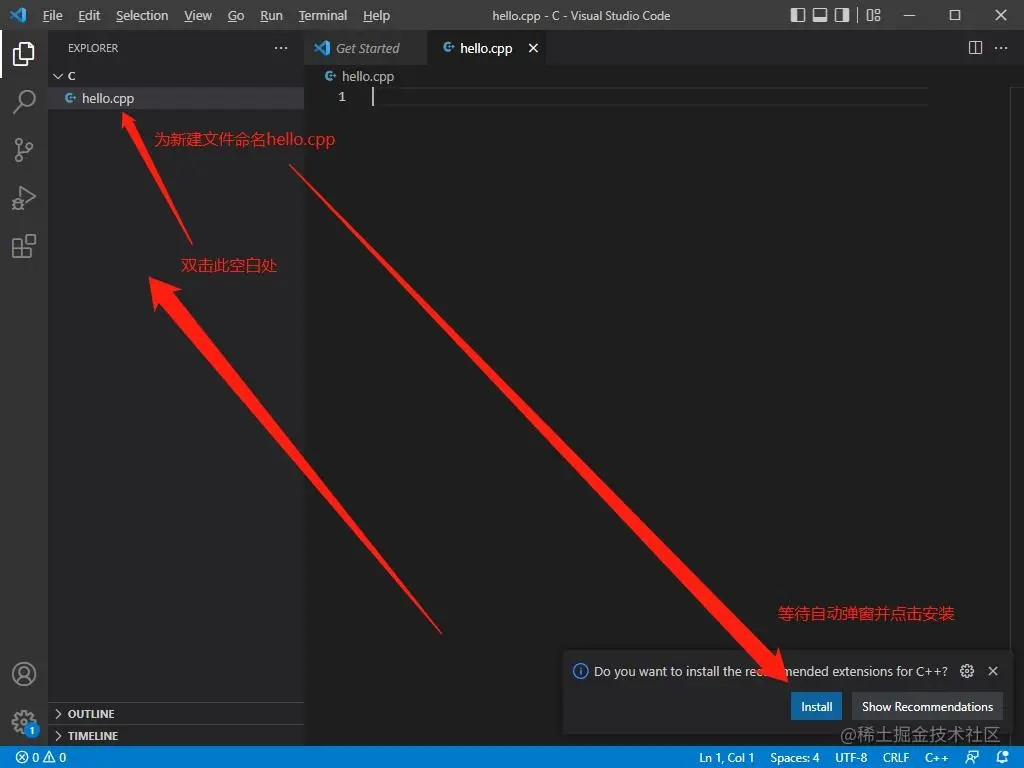Open the Search view in activity bar

point(24,101)
